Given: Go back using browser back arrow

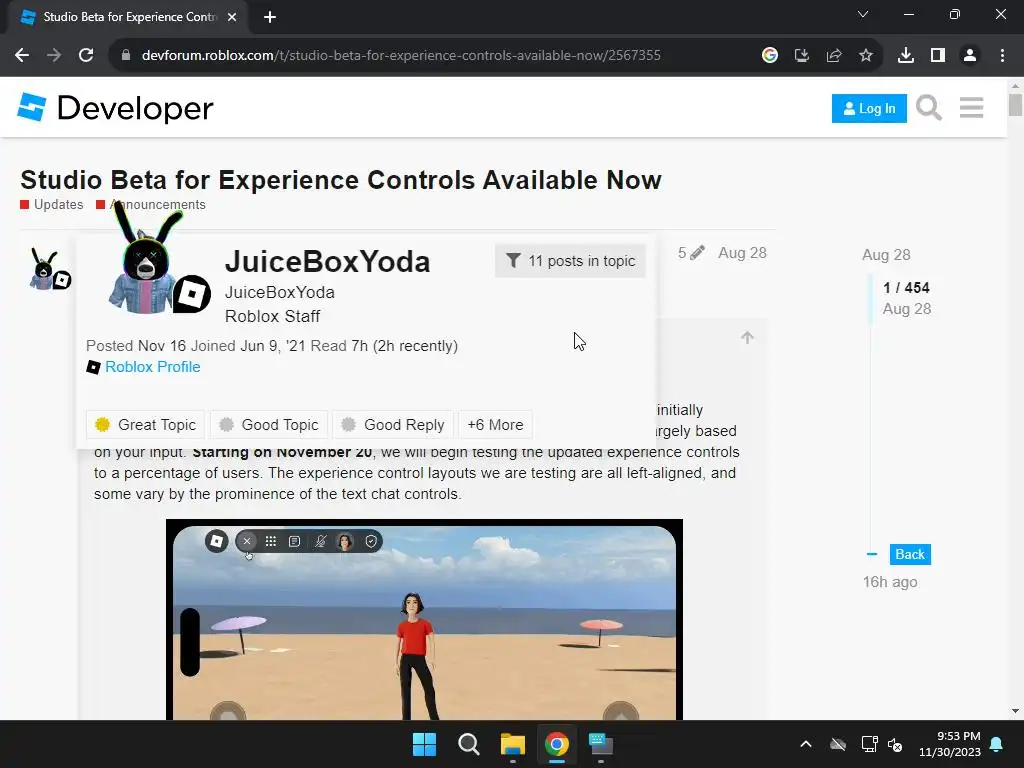Looking at the screenshot, I should tap(22, 56).
